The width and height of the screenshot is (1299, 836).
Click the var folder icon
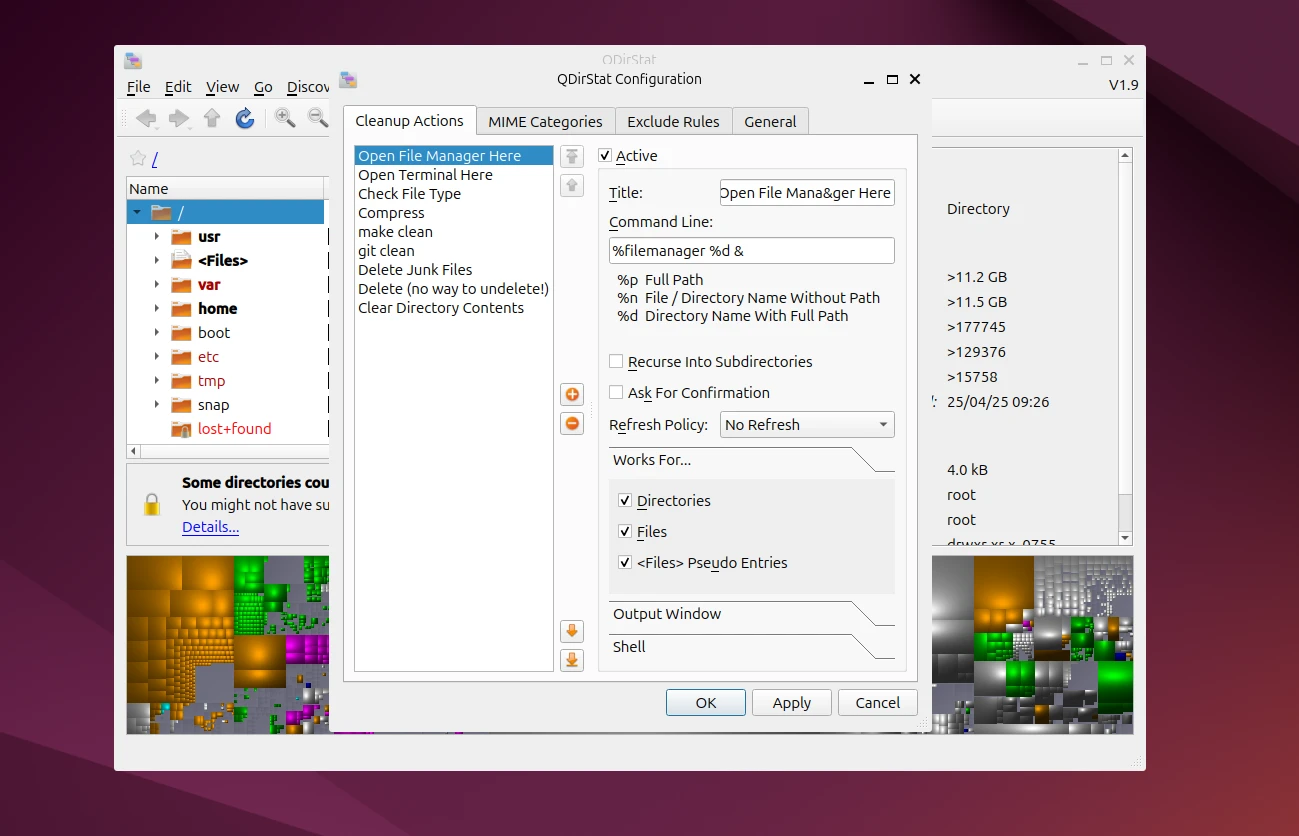181,285
